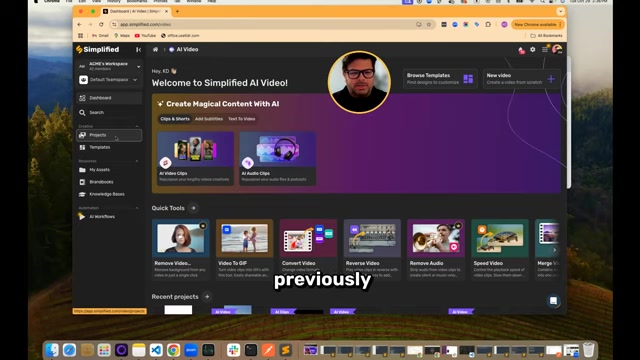Click the New video button
The width and height of the screenshot is (640, 360).
coord(521,79)
